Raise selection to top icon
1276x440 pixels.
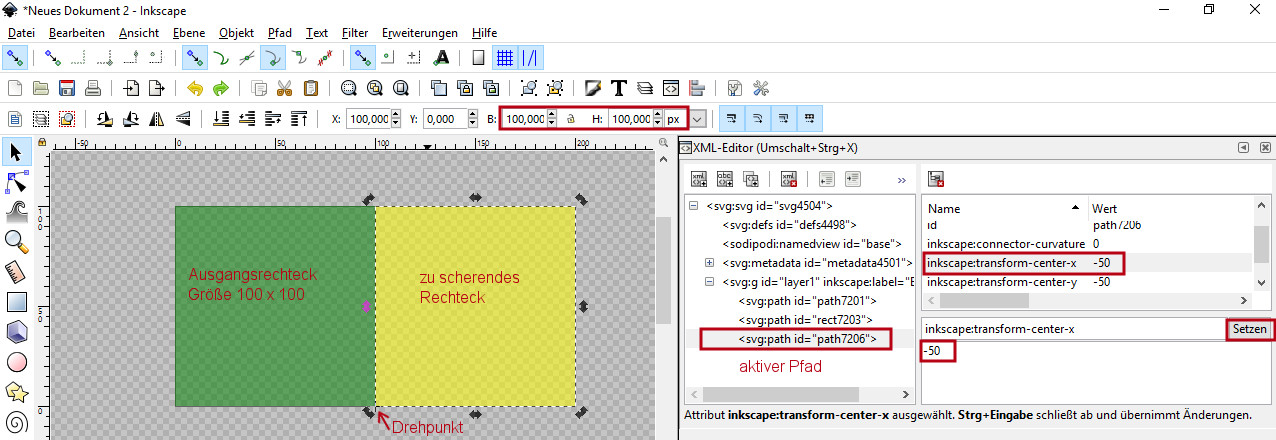[x=299, y=119]
